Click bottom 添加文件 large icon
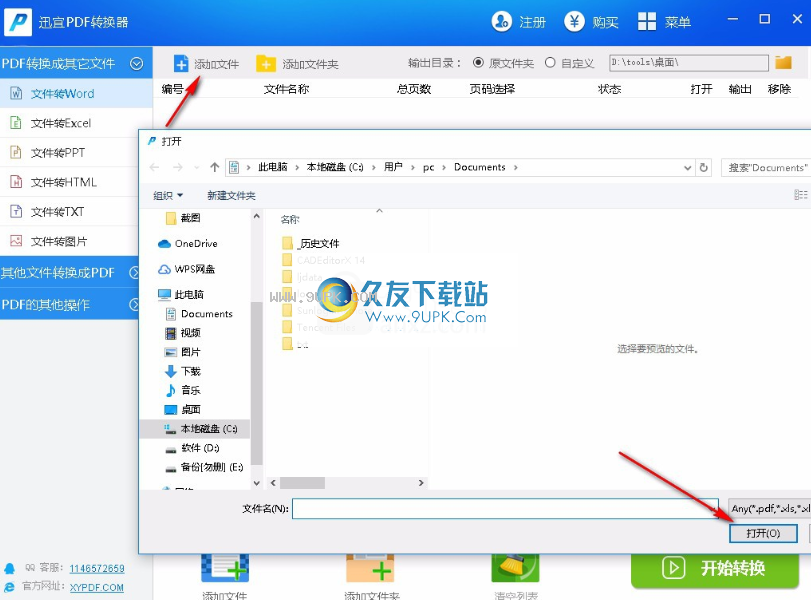 [x=224, y=568]
